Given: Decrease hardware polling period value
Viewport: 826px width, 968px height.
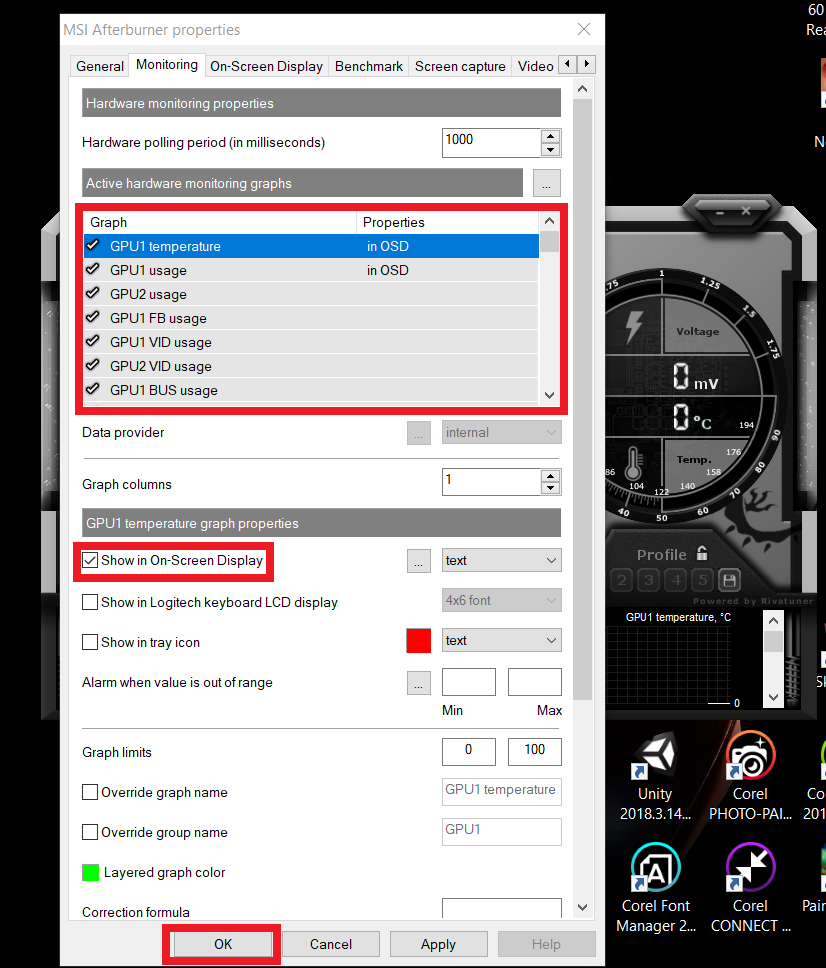Looking at the screenshot, I should [550, 149].
